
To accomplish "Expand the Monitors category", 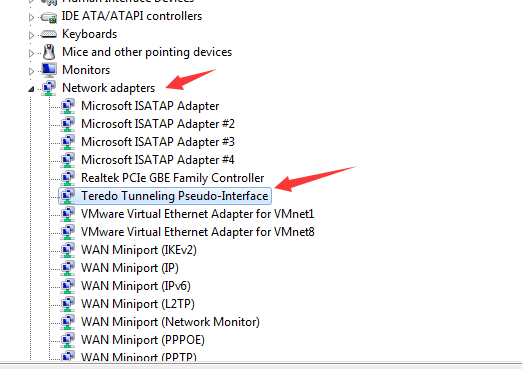I will [x=31, y=71].
